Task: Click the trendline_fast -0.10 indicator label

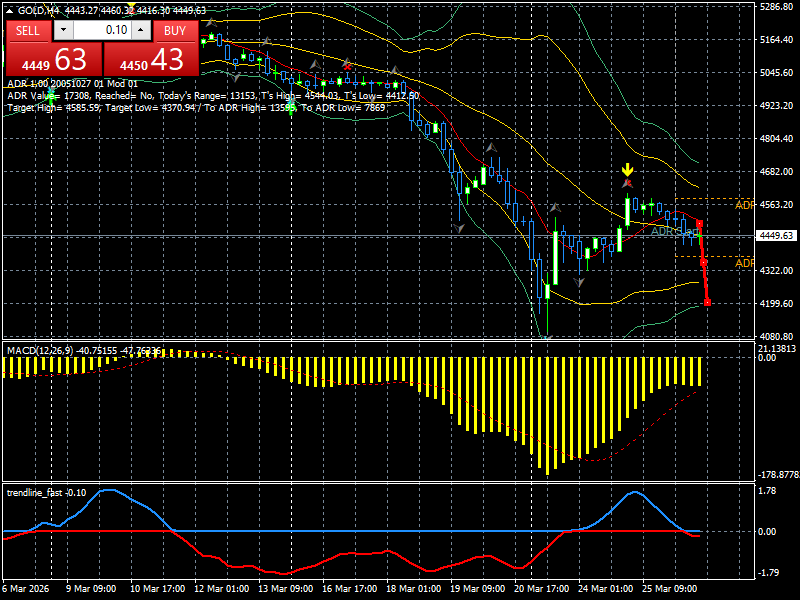Action: 46,493
